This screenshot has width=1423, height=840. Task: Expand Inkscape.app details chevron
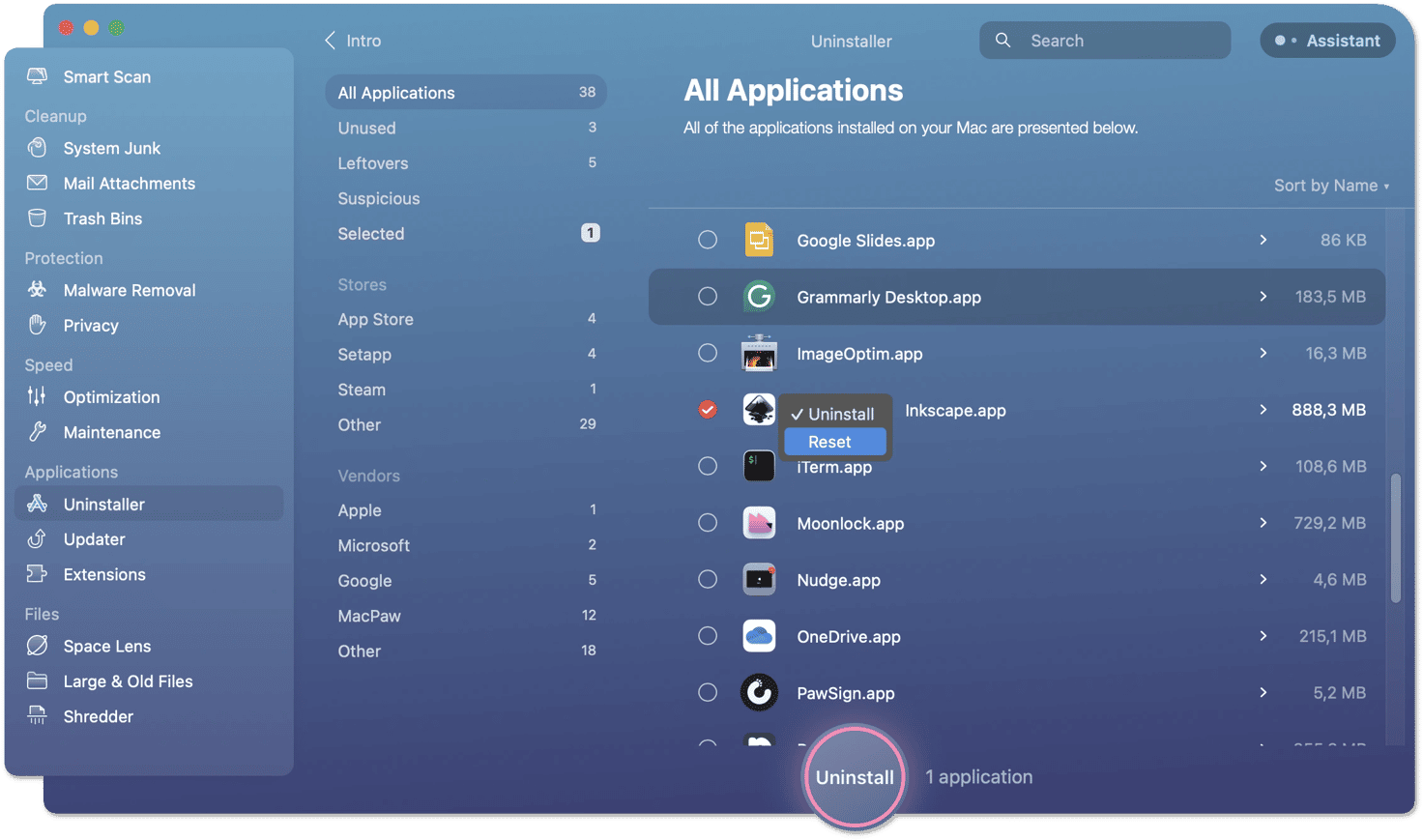click(x=1263, y=410)
